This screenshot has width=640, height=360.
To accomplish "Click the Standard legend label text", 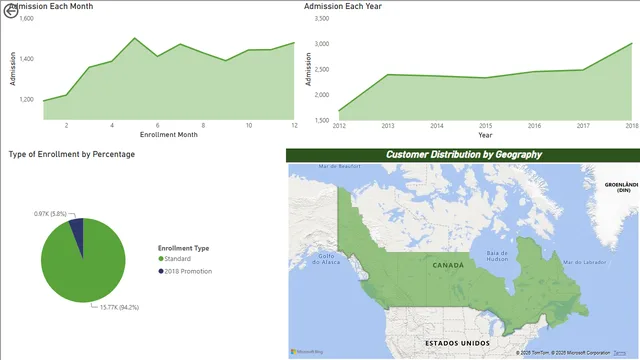I will [x=178, y=259].
